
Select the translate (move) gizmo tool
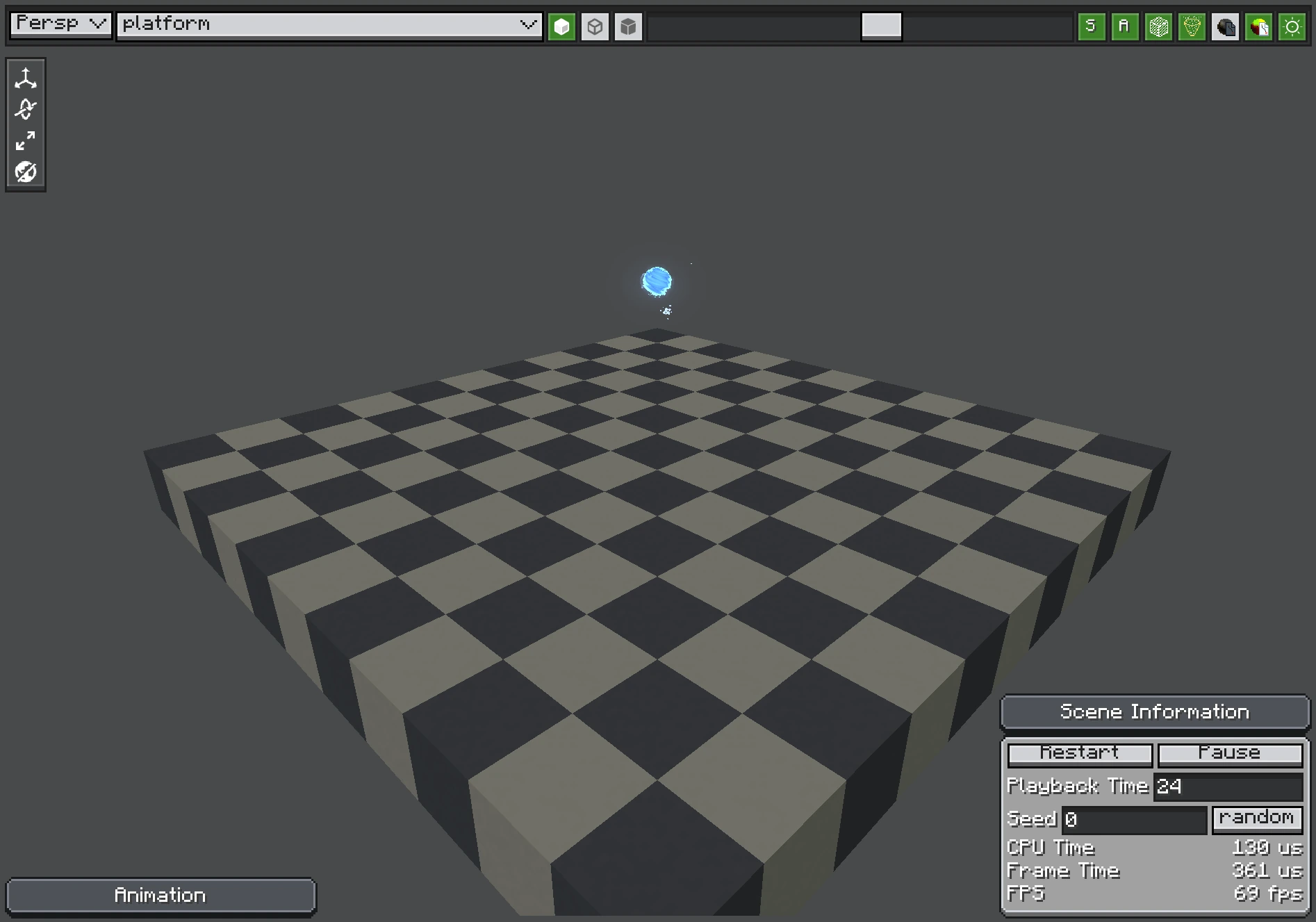(26, 79)
